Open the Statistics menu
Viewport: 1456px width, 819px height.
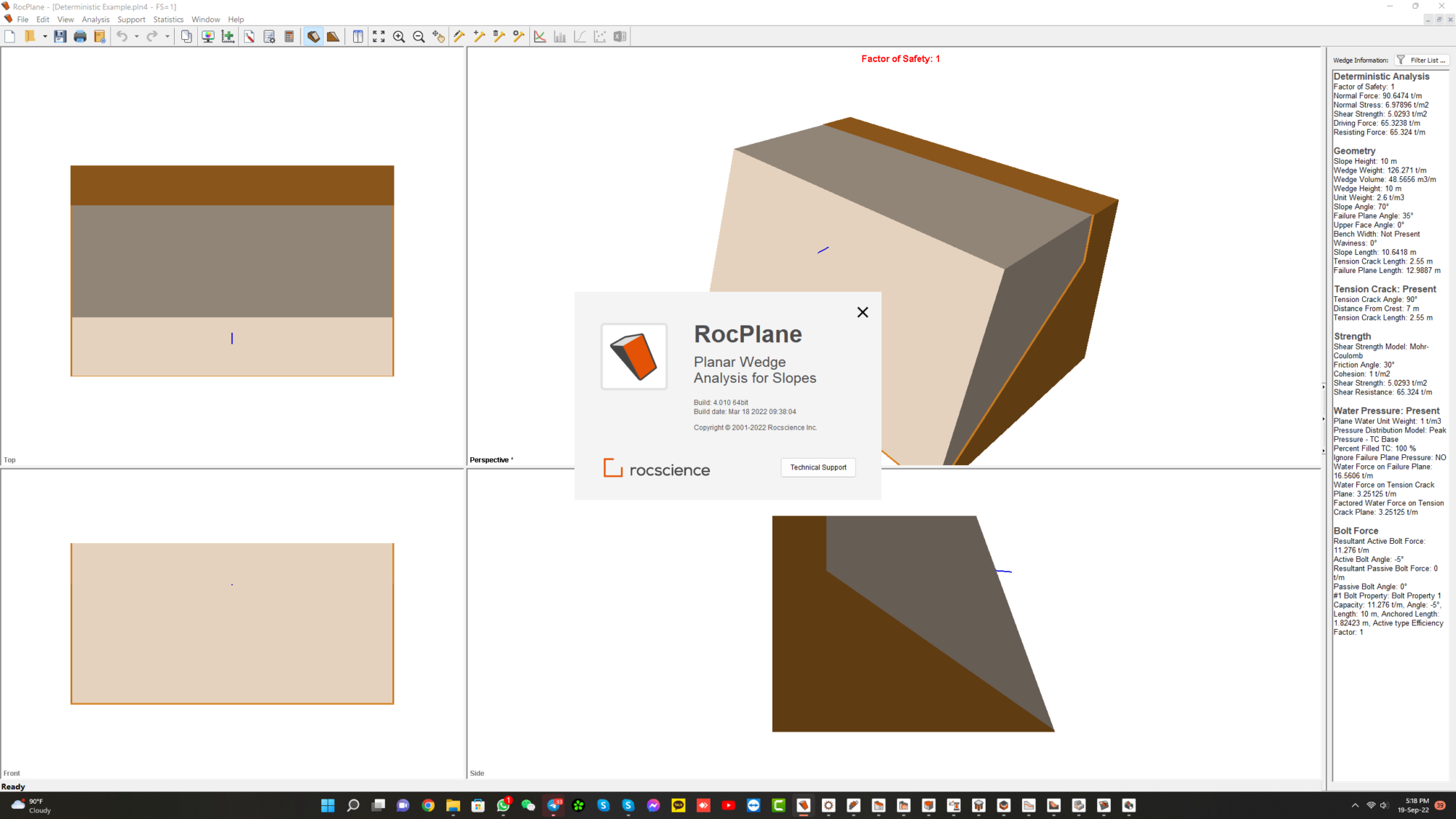pos(168,20)
